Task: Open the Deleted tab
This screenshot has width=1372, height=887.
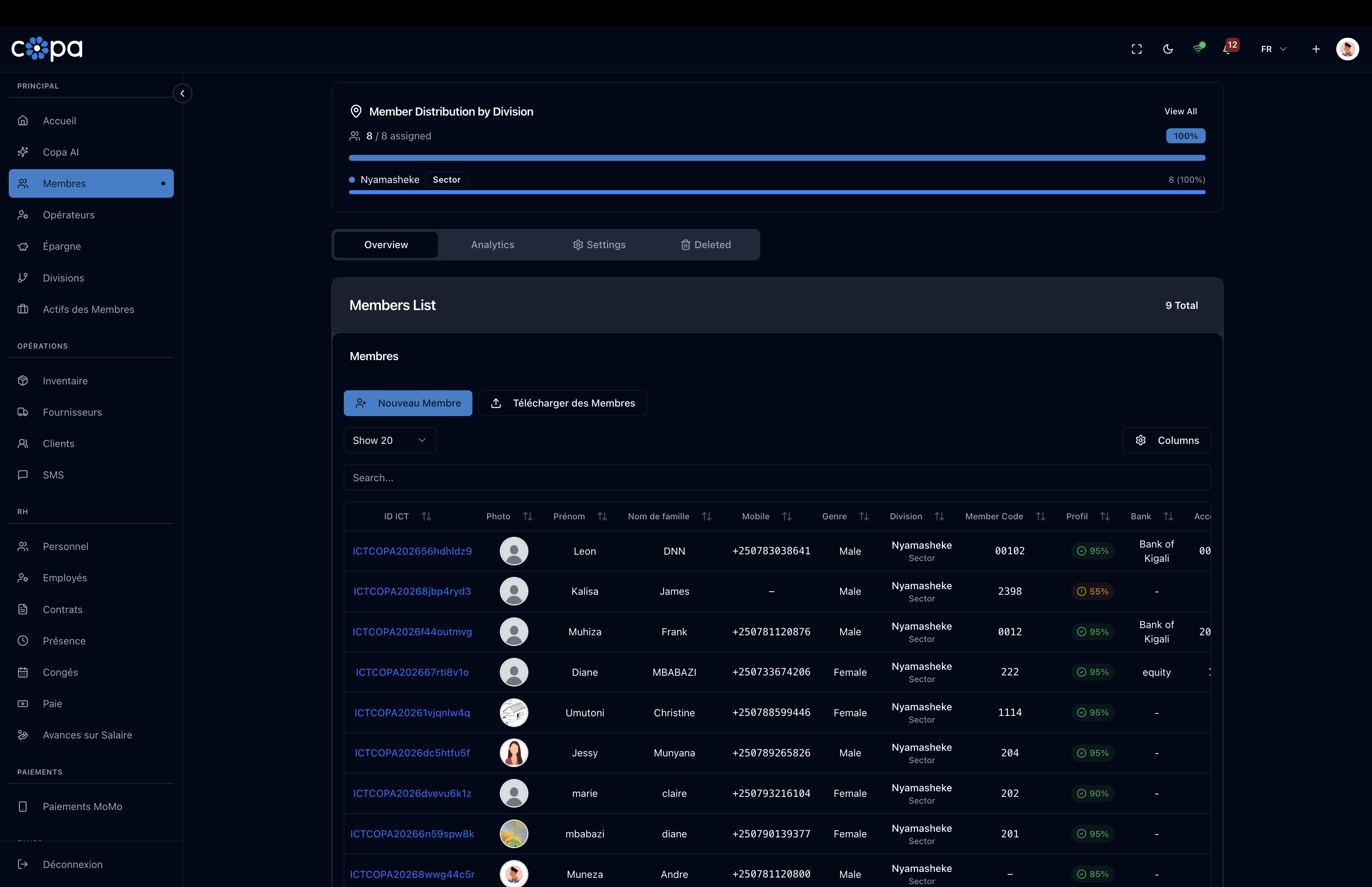Action: 705,245
